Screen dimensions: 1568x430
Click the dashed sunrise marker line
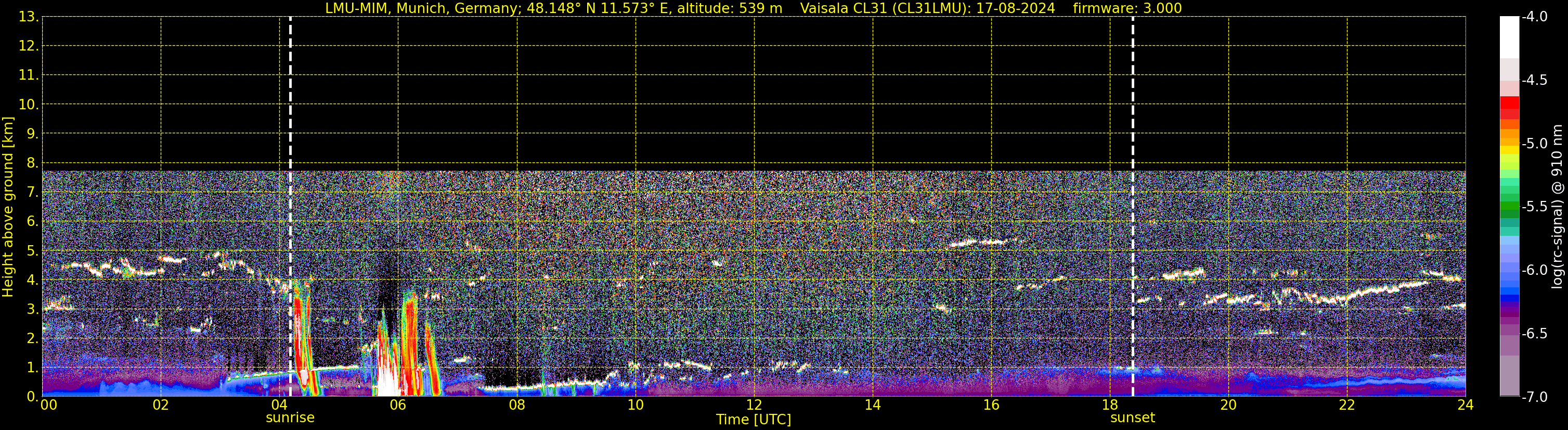(x=290, y=91)
